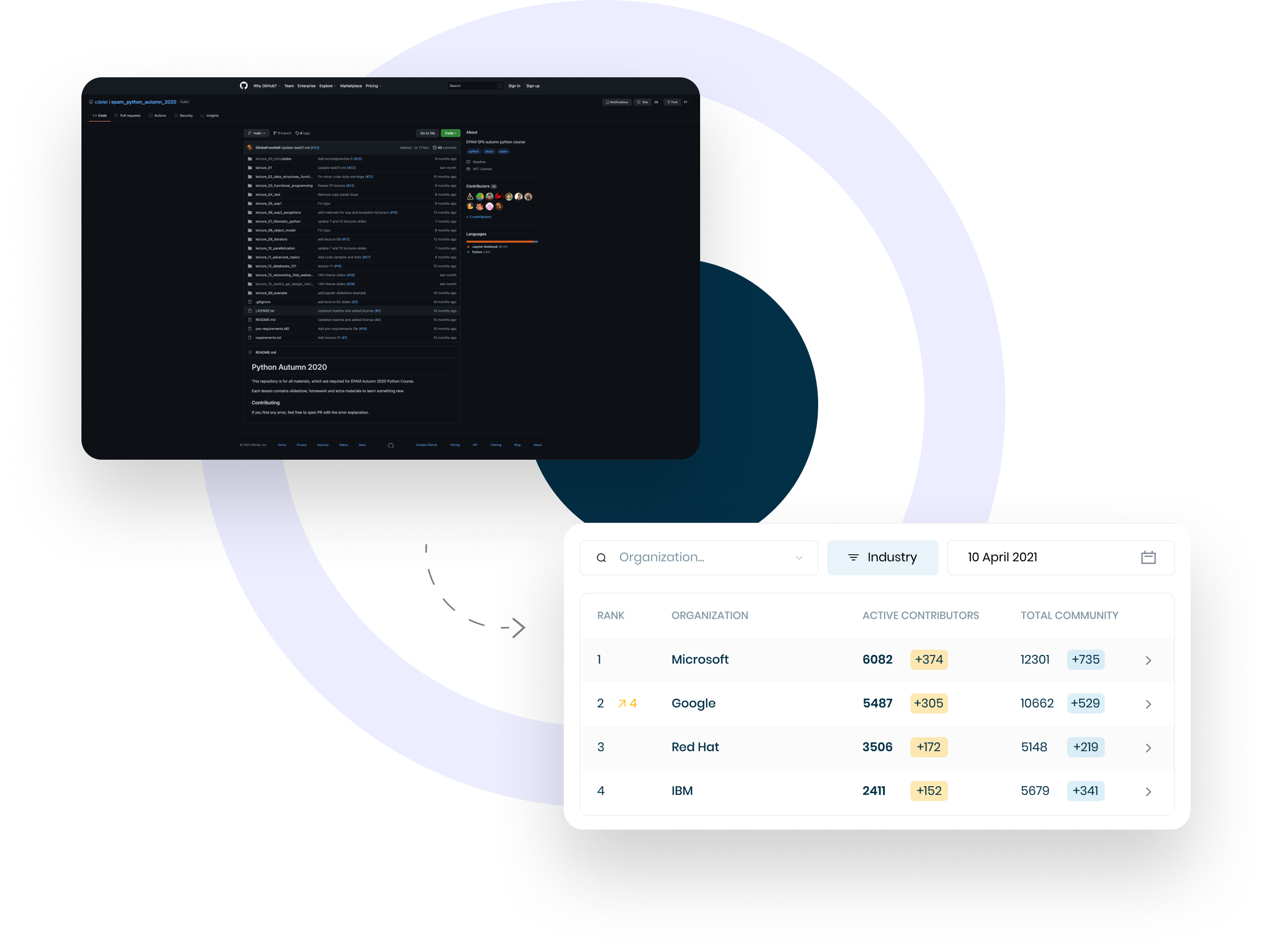Image resolution: width=1272 pixels, height=952 pixels.
Task: Click the calendar icon next to 10 April 2021
Action: pos(1148,557)
